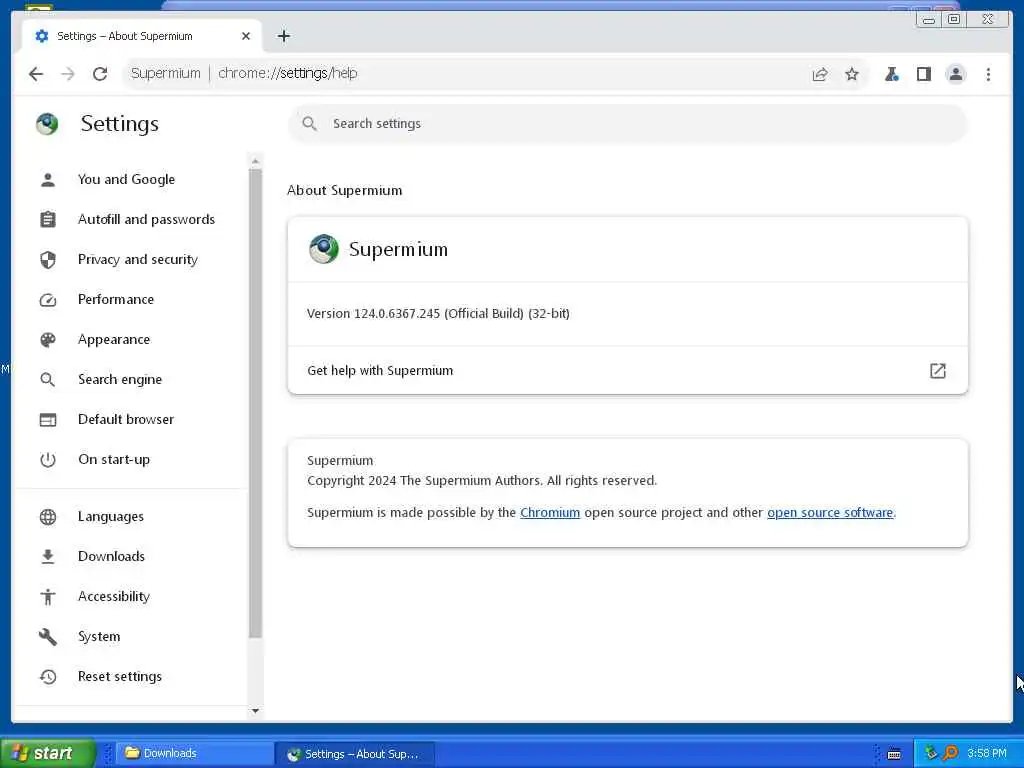The width and height of the screenshot is (1024, 768).
Task: Select Settings – About Sup… taskbar button
Action: click(x=355, y=754)
